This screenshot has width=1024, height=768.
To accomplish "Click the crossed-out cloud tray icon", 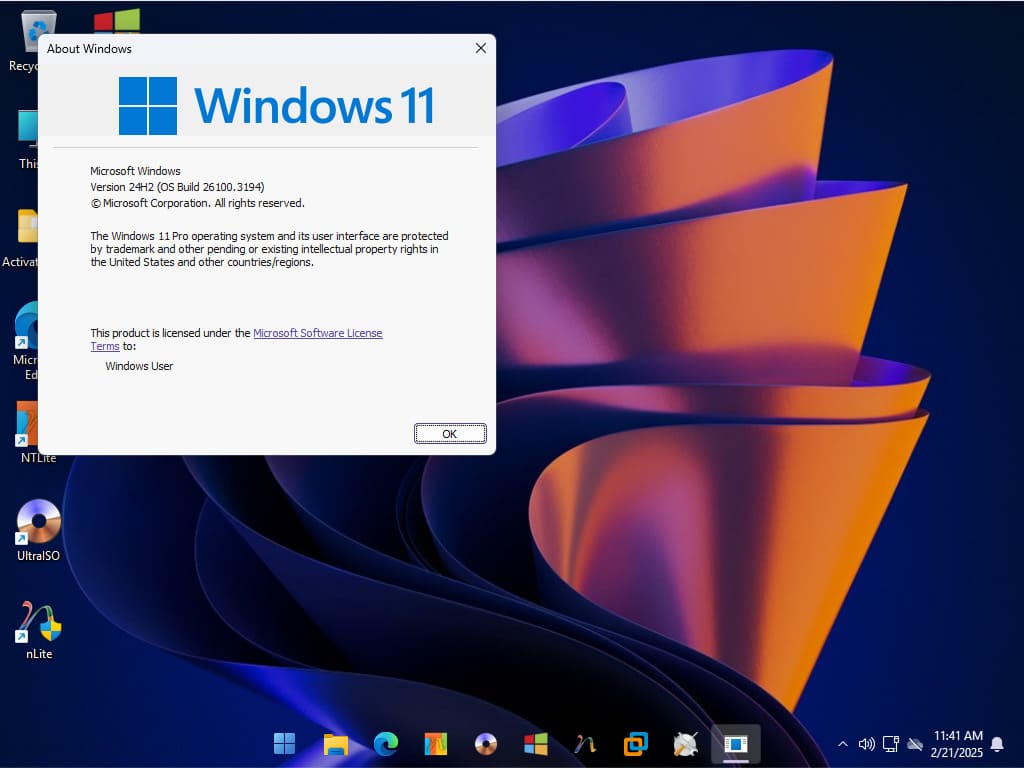I will [x=915, y=744].
